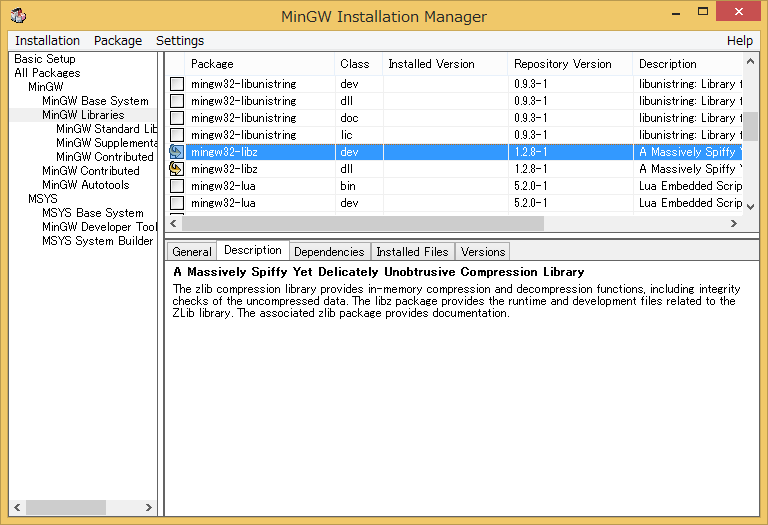This screenshot has width=768, height=525.
Task: Select MSYS System Builder category
Action: 97,241
